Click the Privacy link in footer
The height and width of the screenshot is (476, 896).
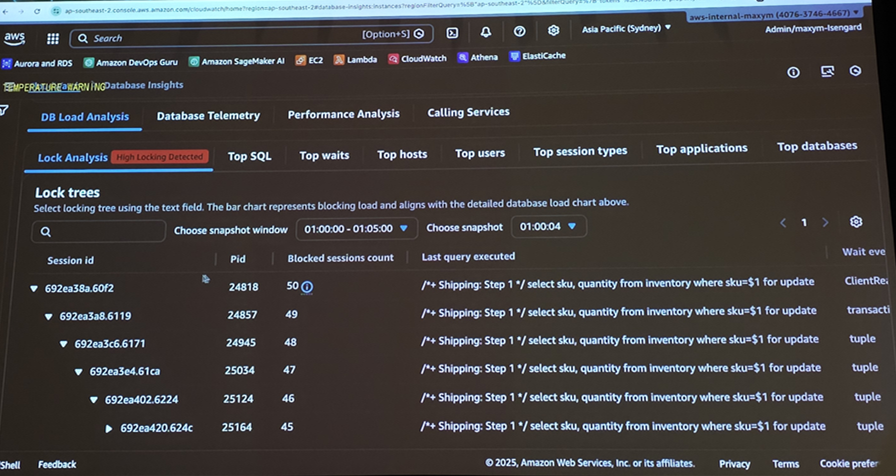click(x=734, y=463)
